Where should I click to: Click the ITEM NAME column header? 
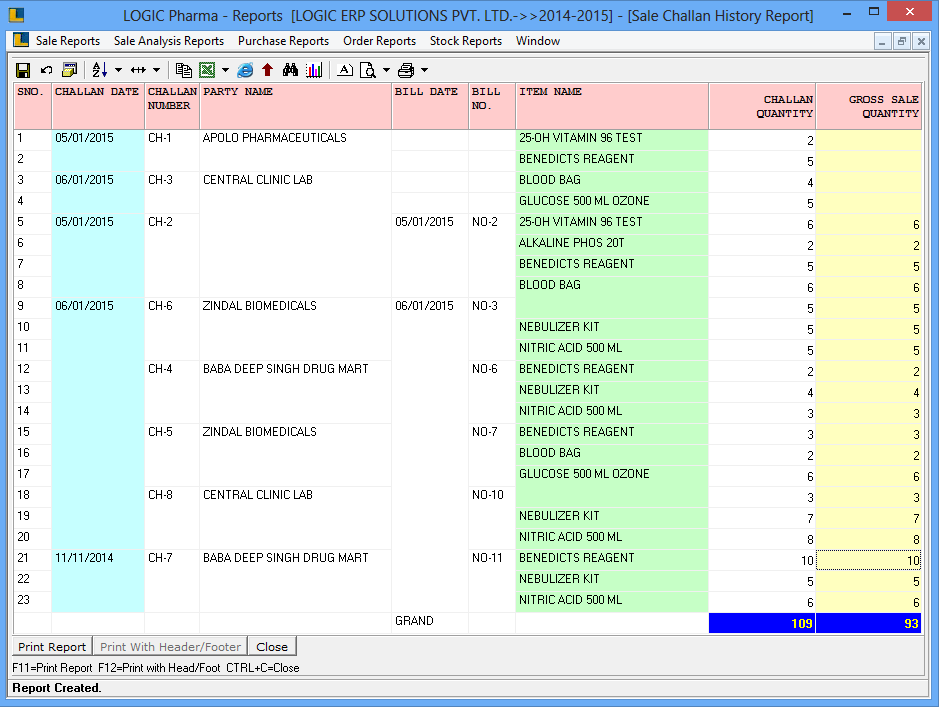click(612, 106)
